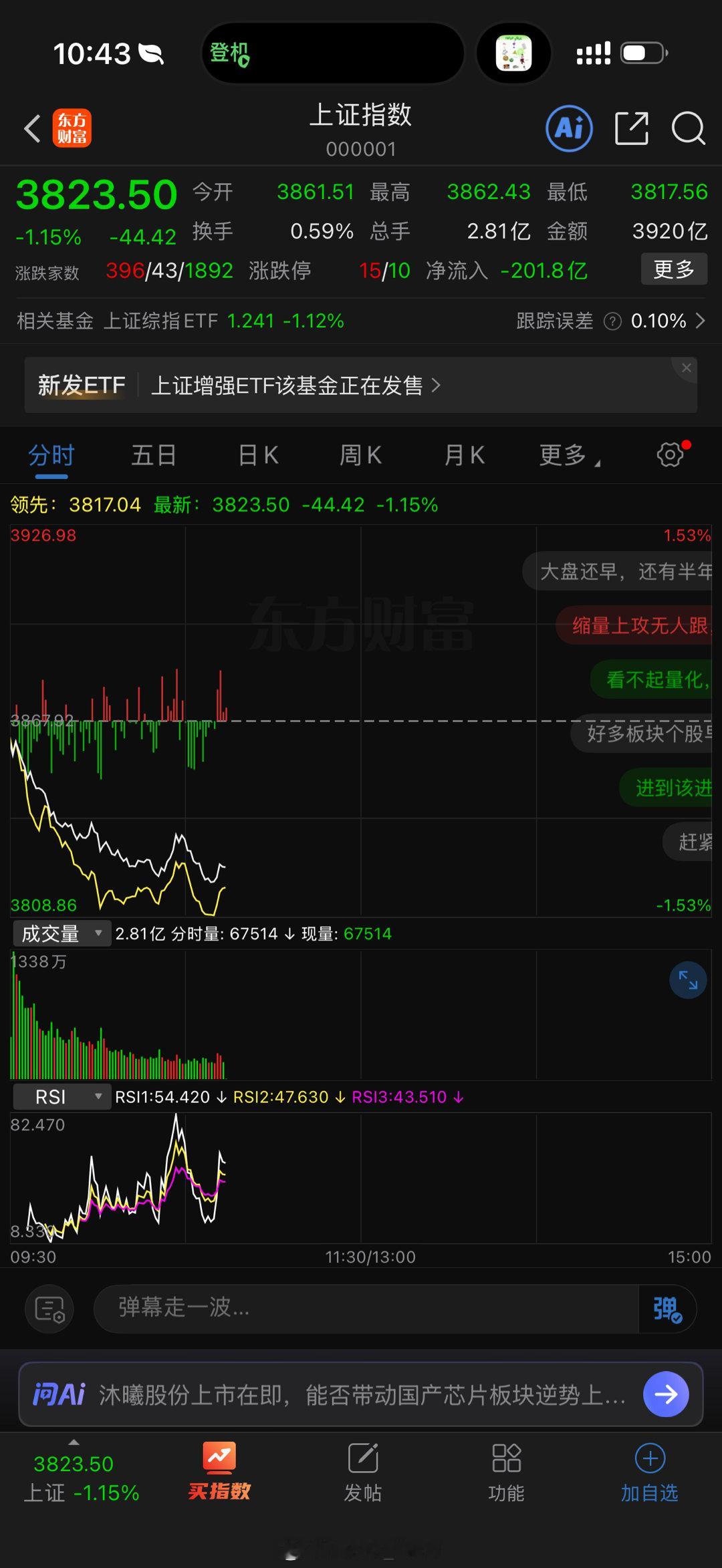Tap the share export icon
722x1568 pixels.
(x=632, y=128)
